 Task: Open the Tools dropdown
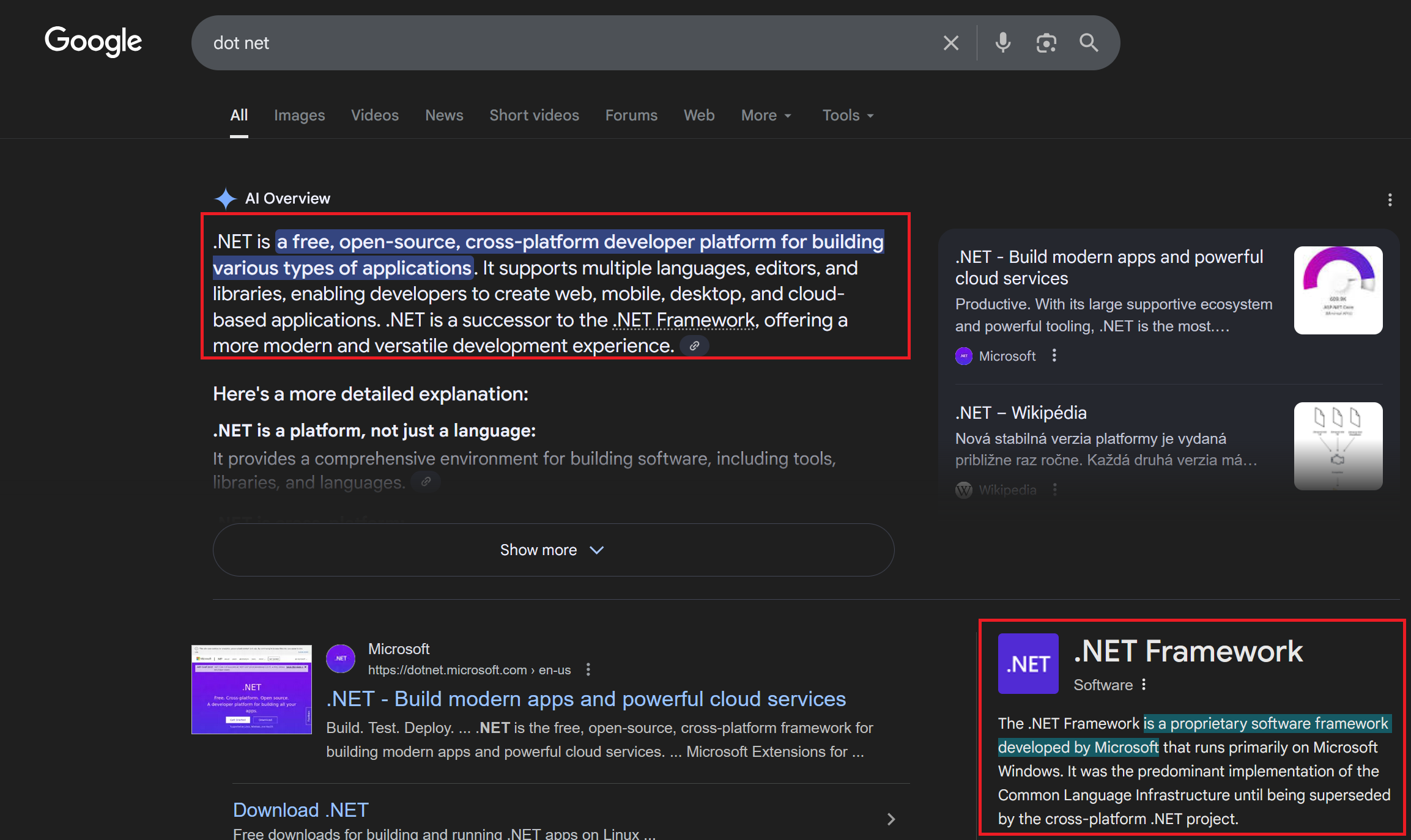pyautogui.click(x=848, y=116)
